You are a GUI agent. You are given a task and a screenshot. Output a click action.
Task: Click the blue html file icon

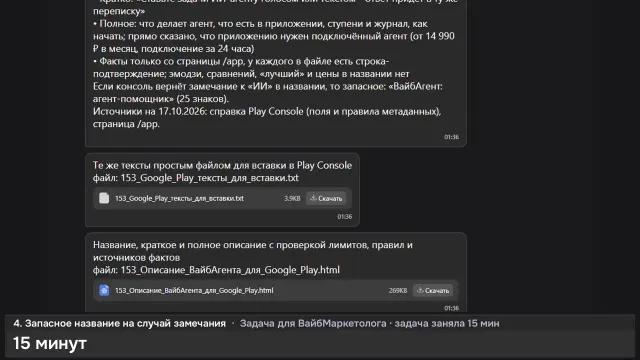(x=104, y=290)
